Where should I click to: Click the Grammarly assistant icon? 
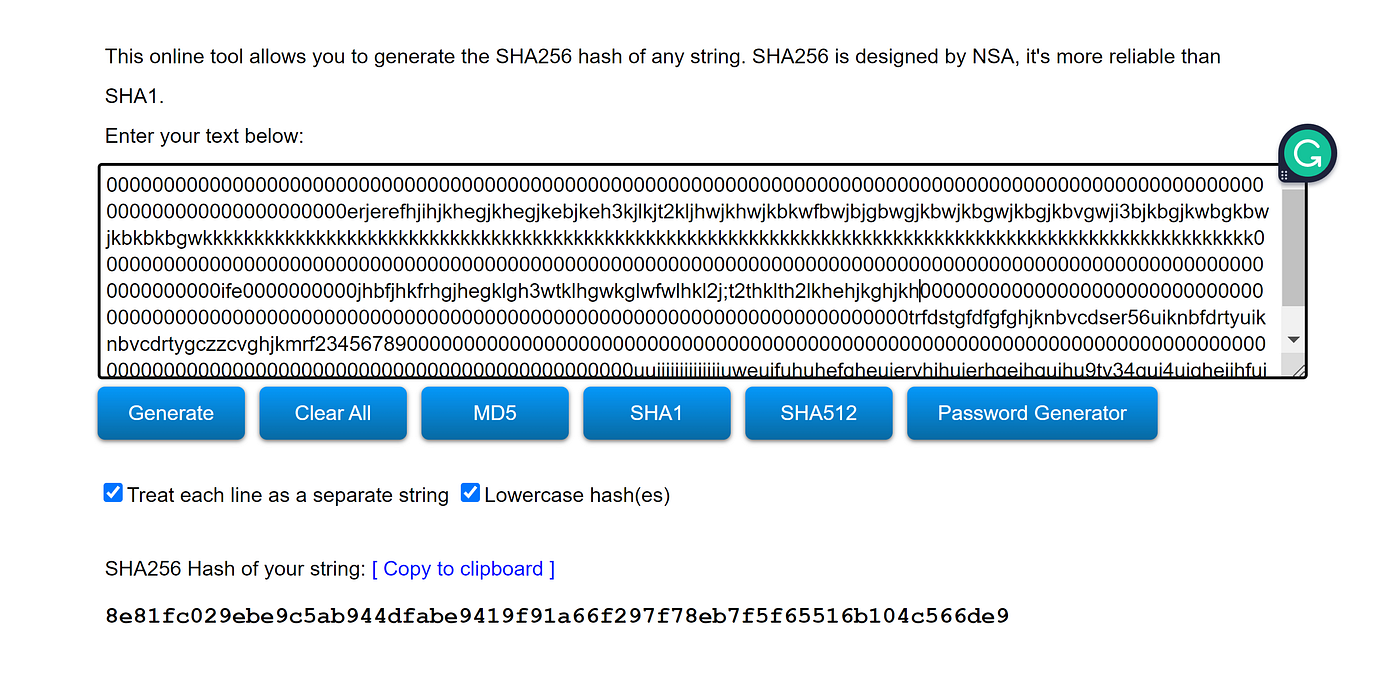click(1307, 153)
